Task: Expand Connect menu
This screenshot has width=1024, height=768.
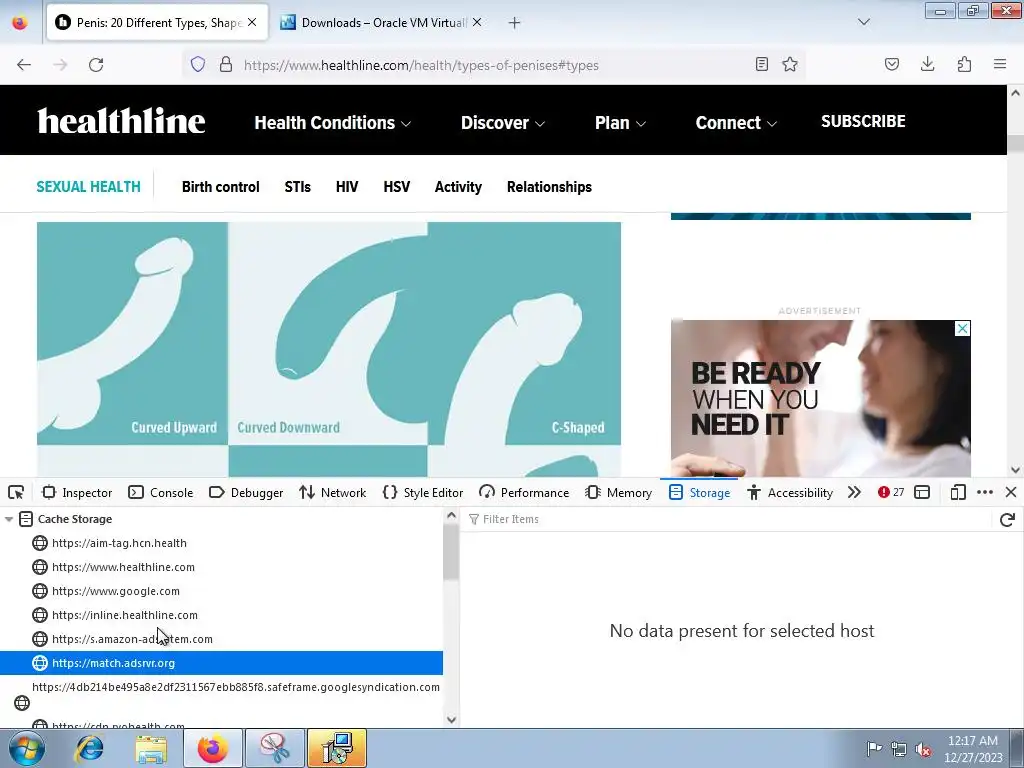Action: point(736,123)
